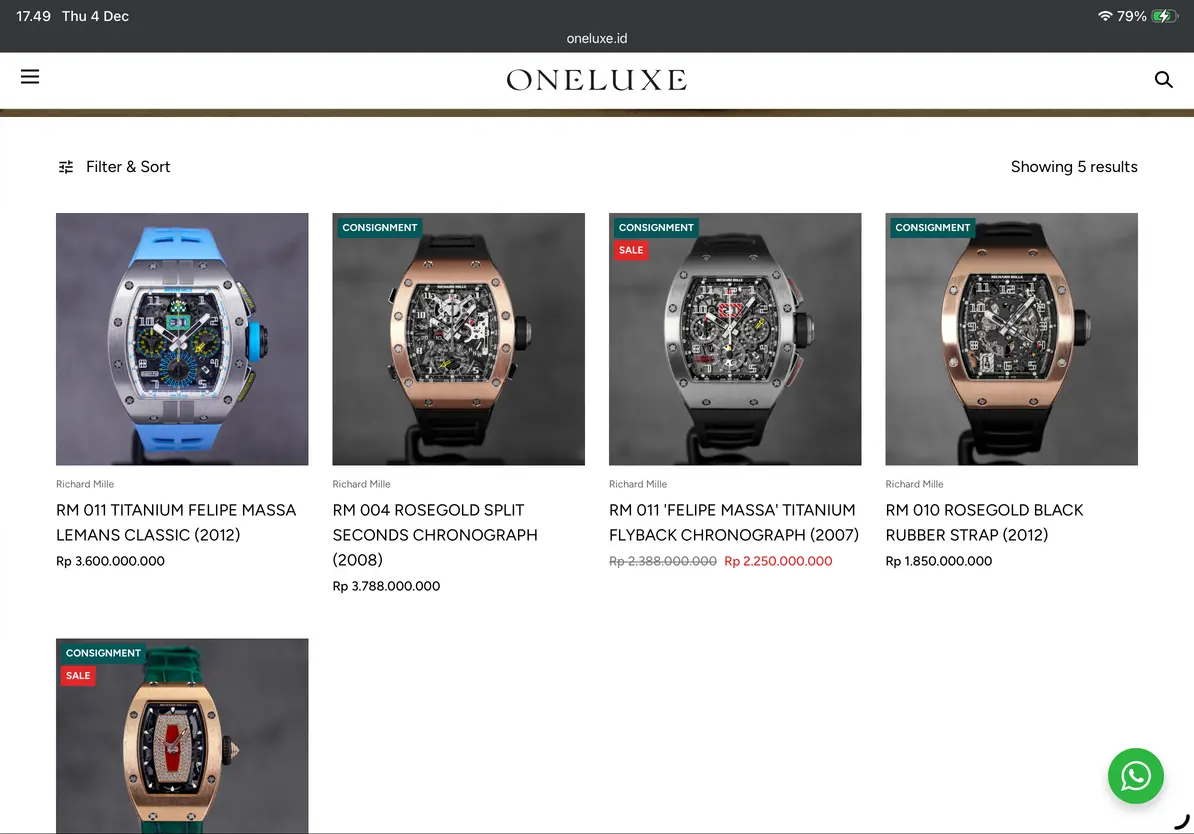This screenshot has width=1194, height=834.
Task: Click the sale price Rp 2.250.000.000
Action: pyautogui.click(x=778, y=561)
